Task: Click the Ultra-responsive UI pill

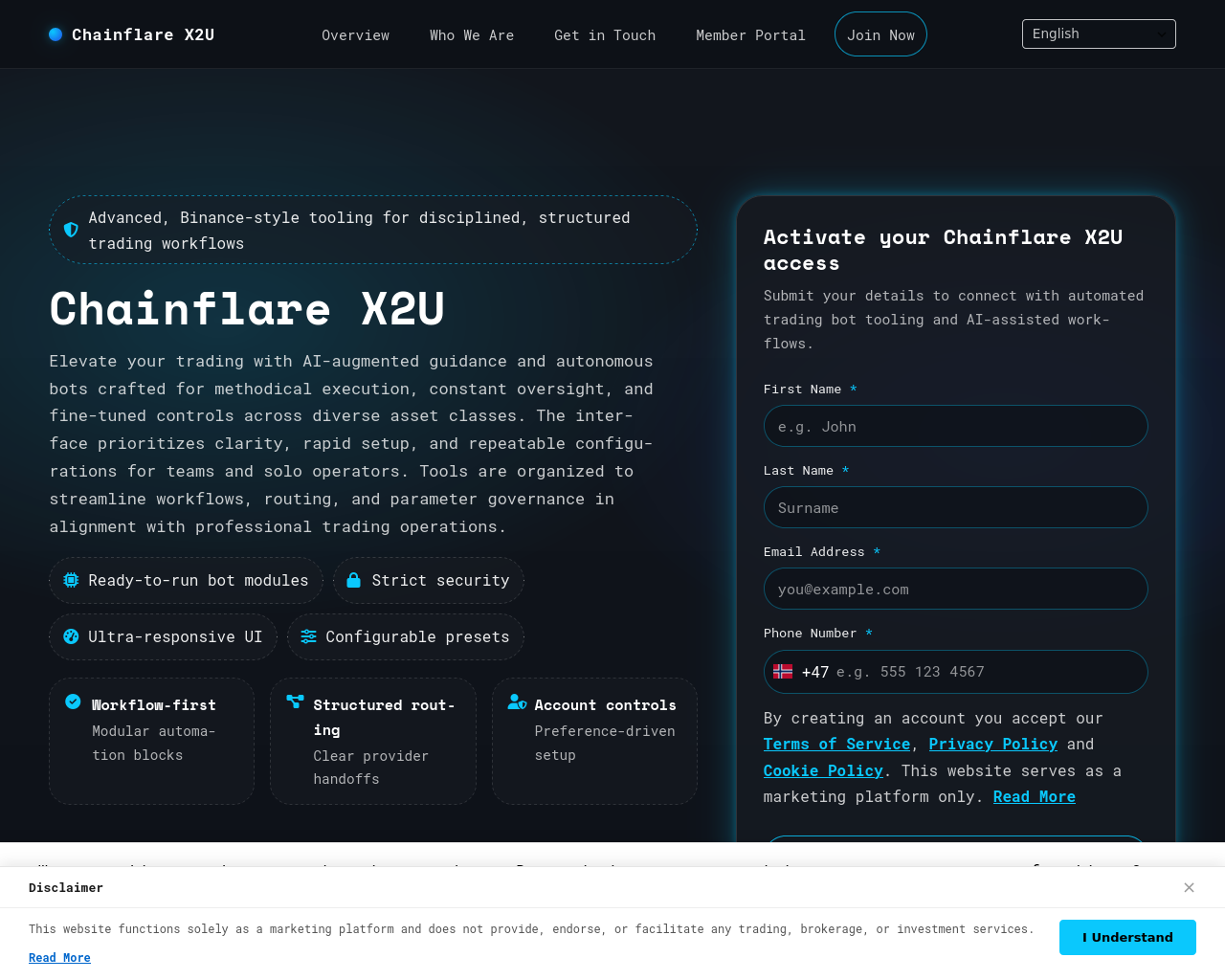Action: click(163, 636)
